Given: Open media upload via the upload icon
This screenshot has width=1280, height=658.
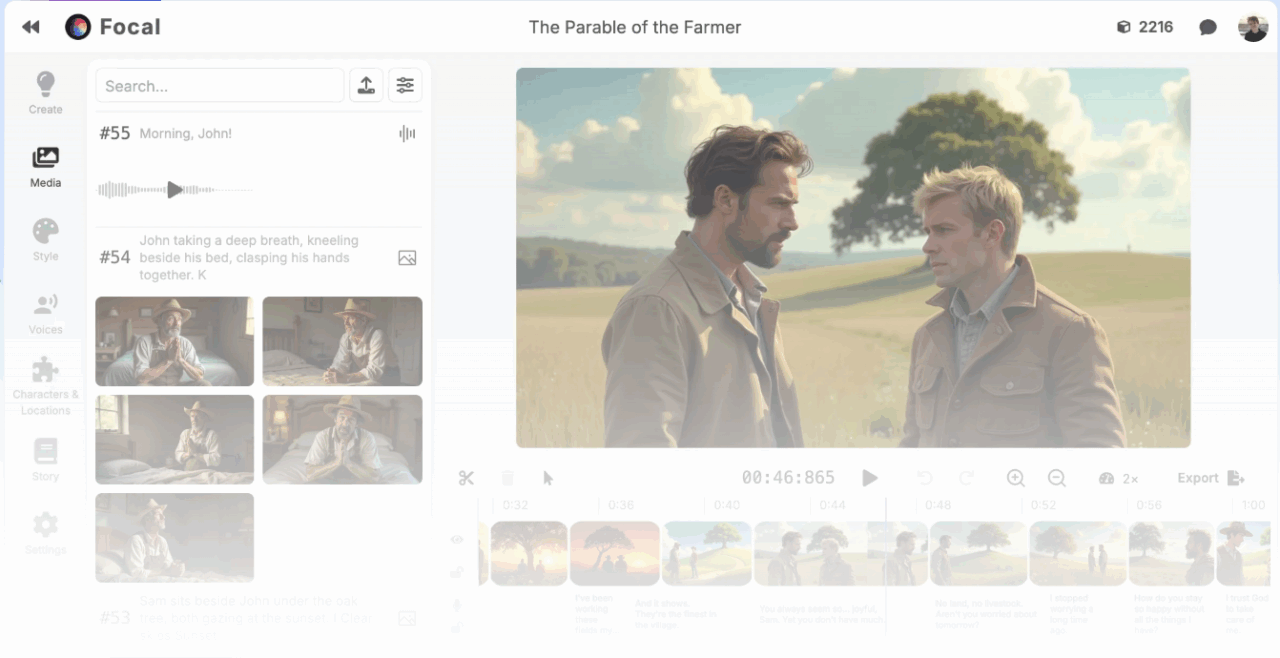Looking at the screenshot, I should pyautogui.click(x=366, y=85).
